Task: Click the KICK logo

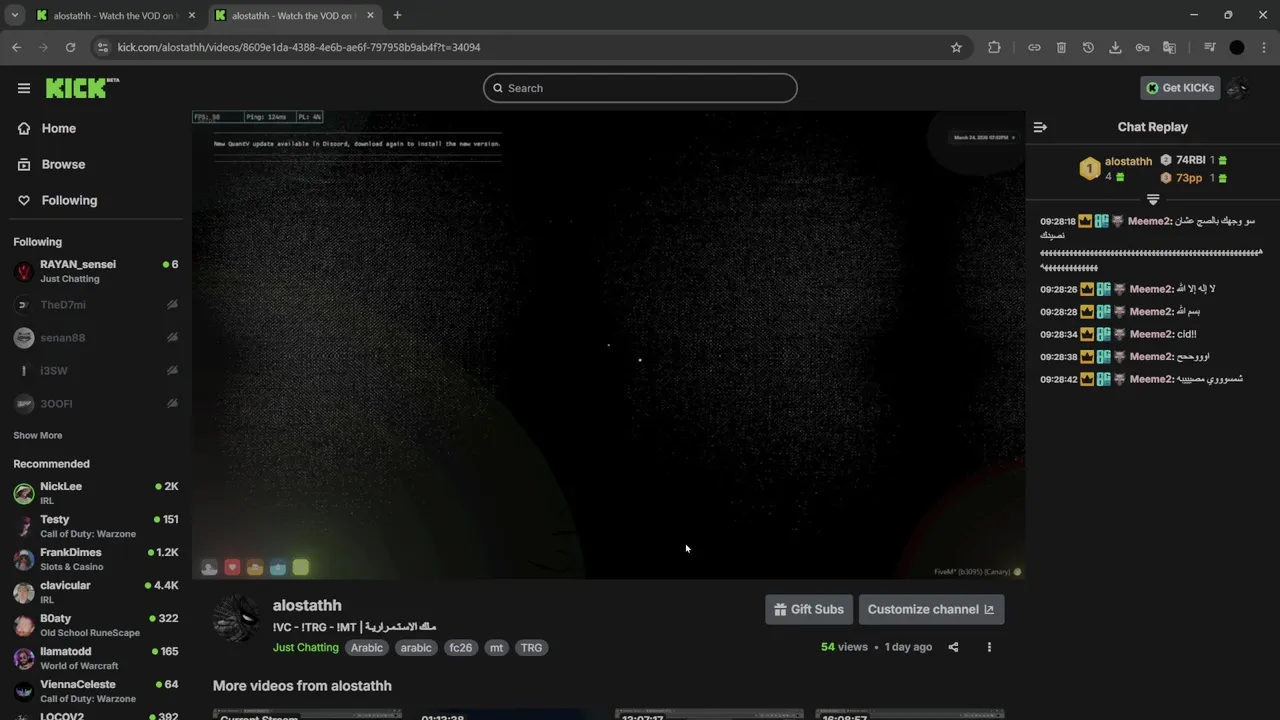Action: pyautogui.click(x=82, y=88)
